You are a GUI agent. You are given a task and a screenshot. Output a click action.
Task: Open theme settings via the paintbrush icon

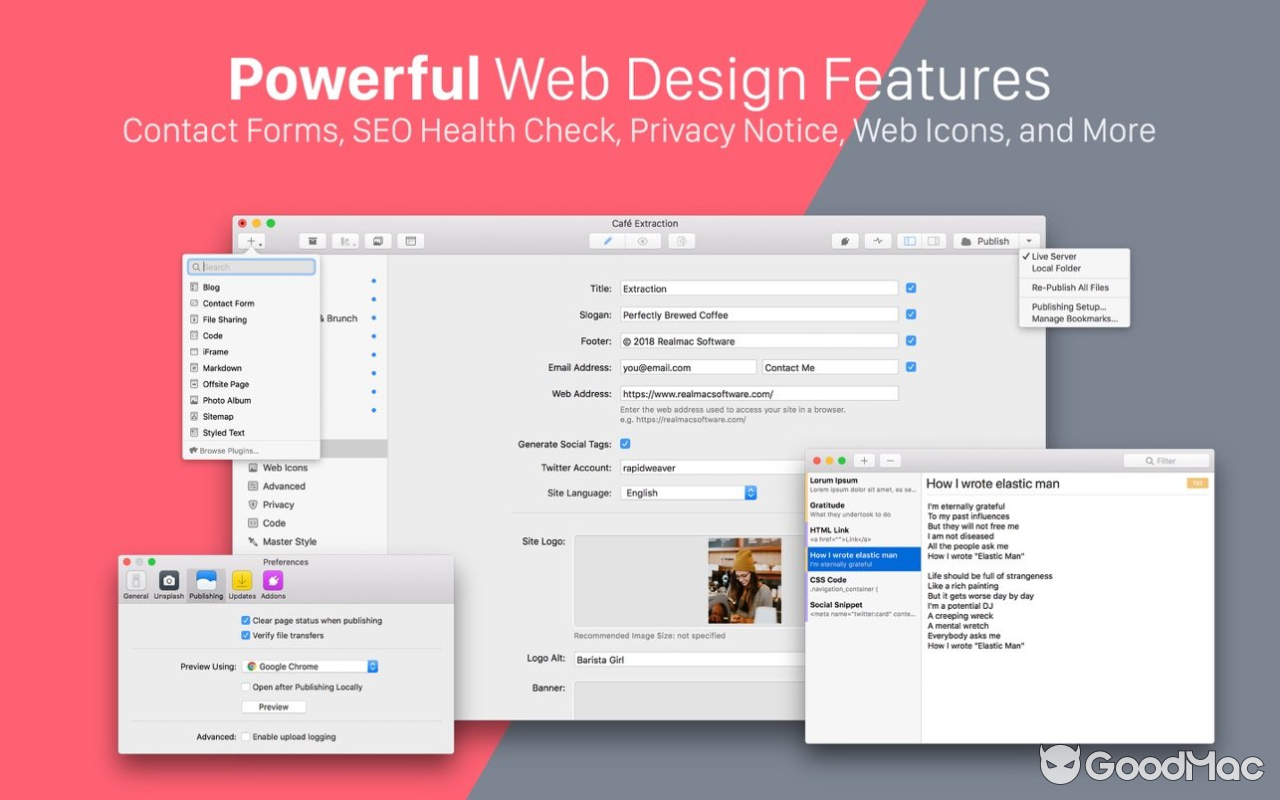point(843,240)
